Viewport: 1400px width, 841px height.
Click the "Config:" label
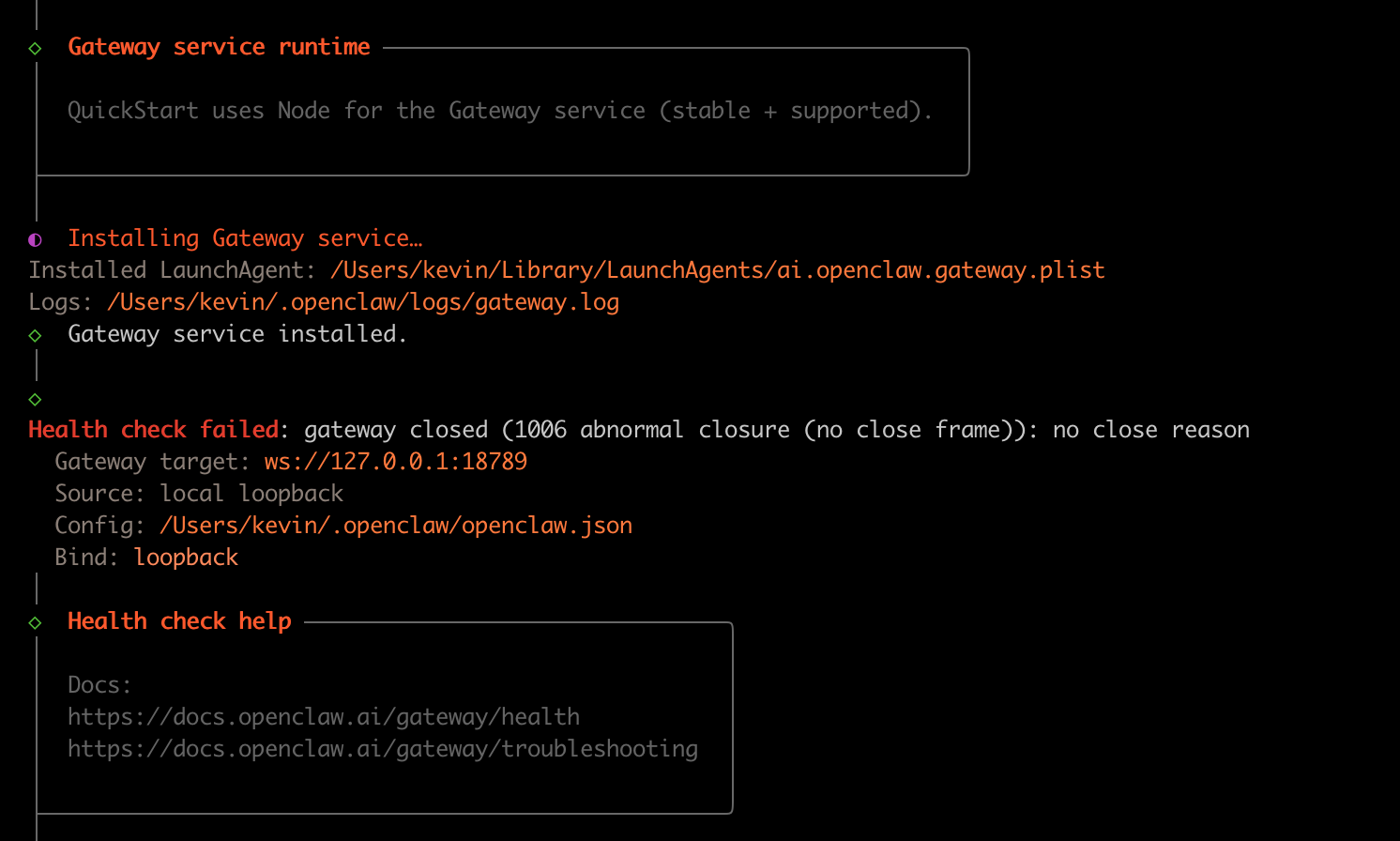(x=100, y=526)
